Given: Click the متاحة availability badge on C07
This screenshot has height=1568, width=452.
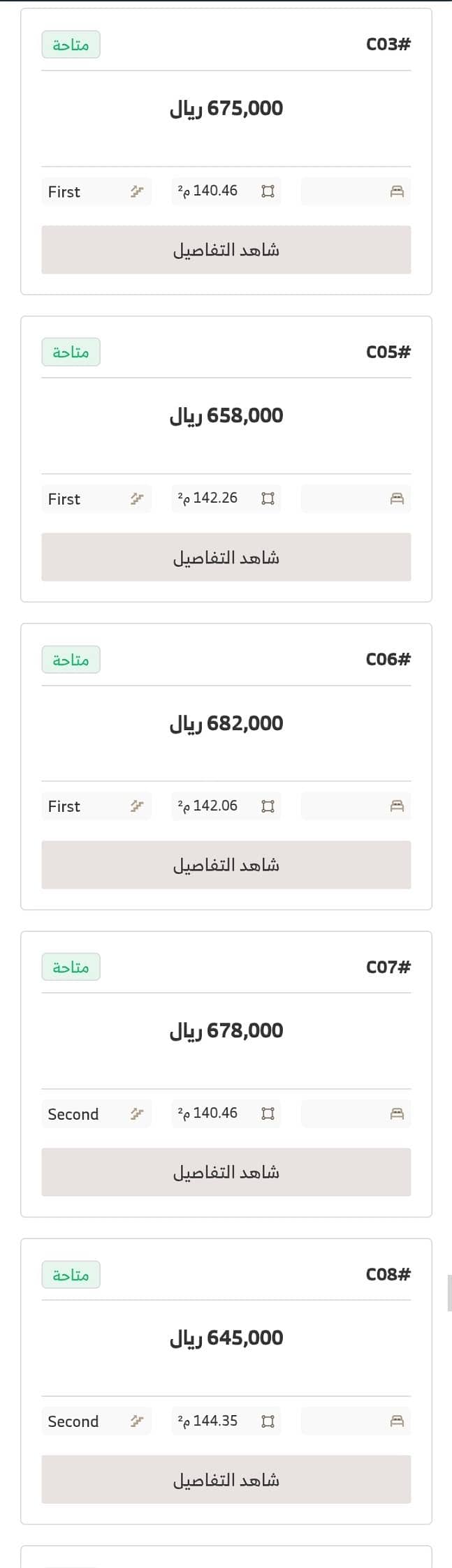Looking at the screenshot, I should [x=71, y=967].
